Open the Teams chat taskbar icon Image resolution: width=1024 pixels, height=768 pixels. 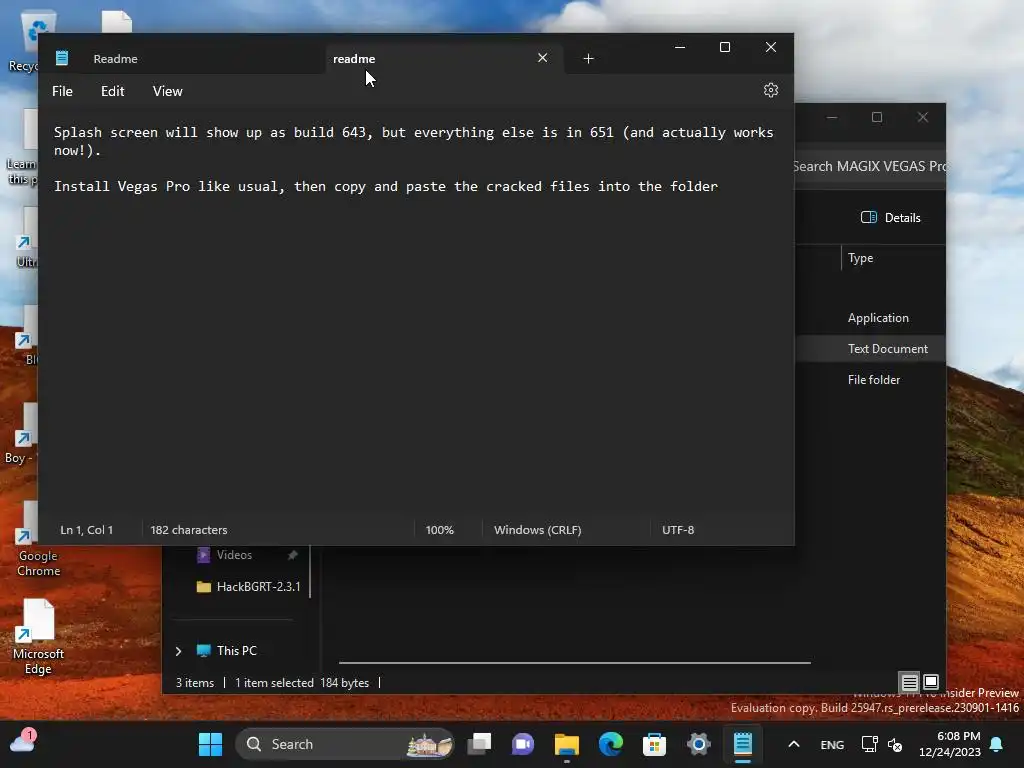coord(523,744)
